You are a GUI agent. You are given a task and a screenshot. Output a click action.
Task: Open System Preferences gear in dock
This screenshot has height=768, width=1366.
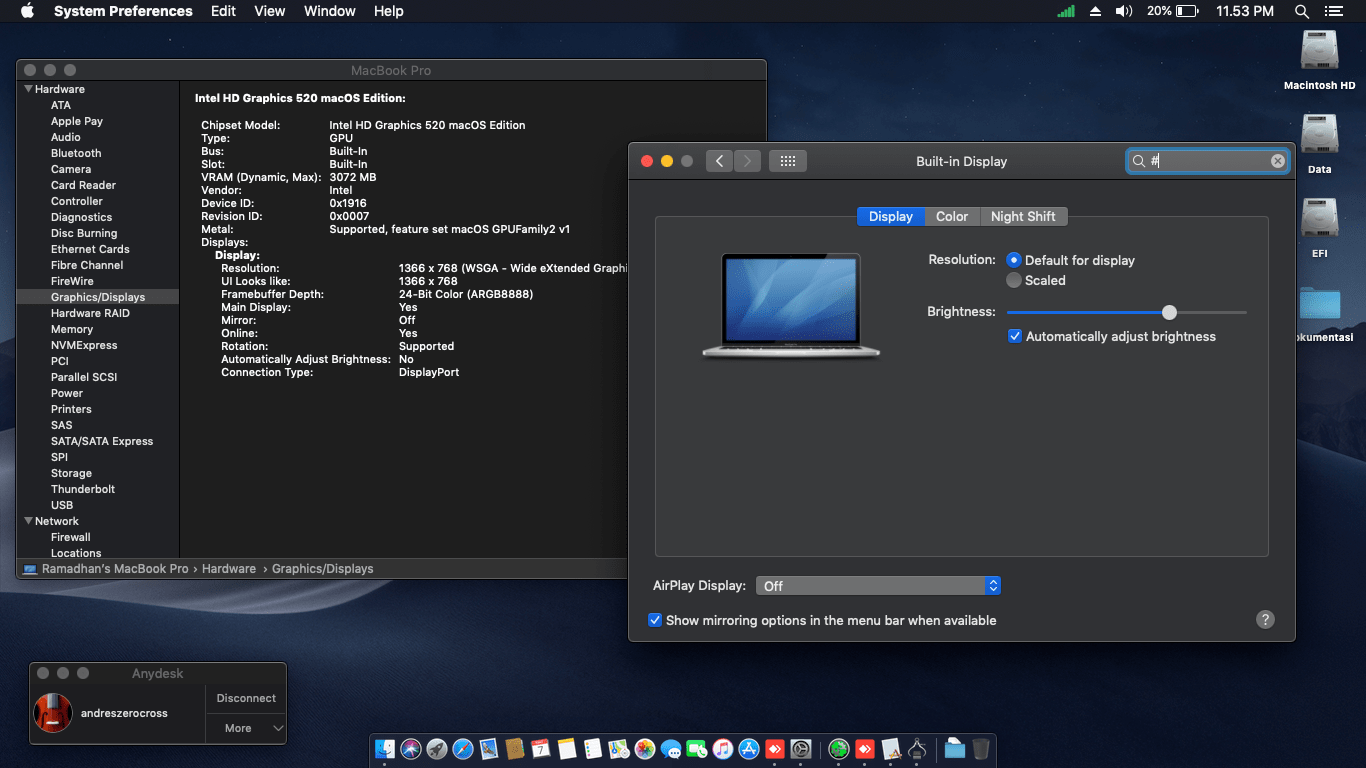(x=801, y=749)
